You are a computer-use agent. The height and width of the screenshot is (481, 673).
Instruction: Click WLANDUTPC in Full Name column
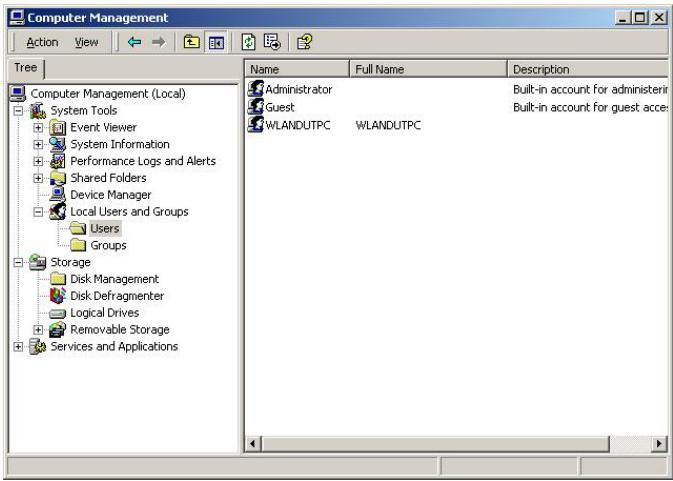(x=388, y=125)
